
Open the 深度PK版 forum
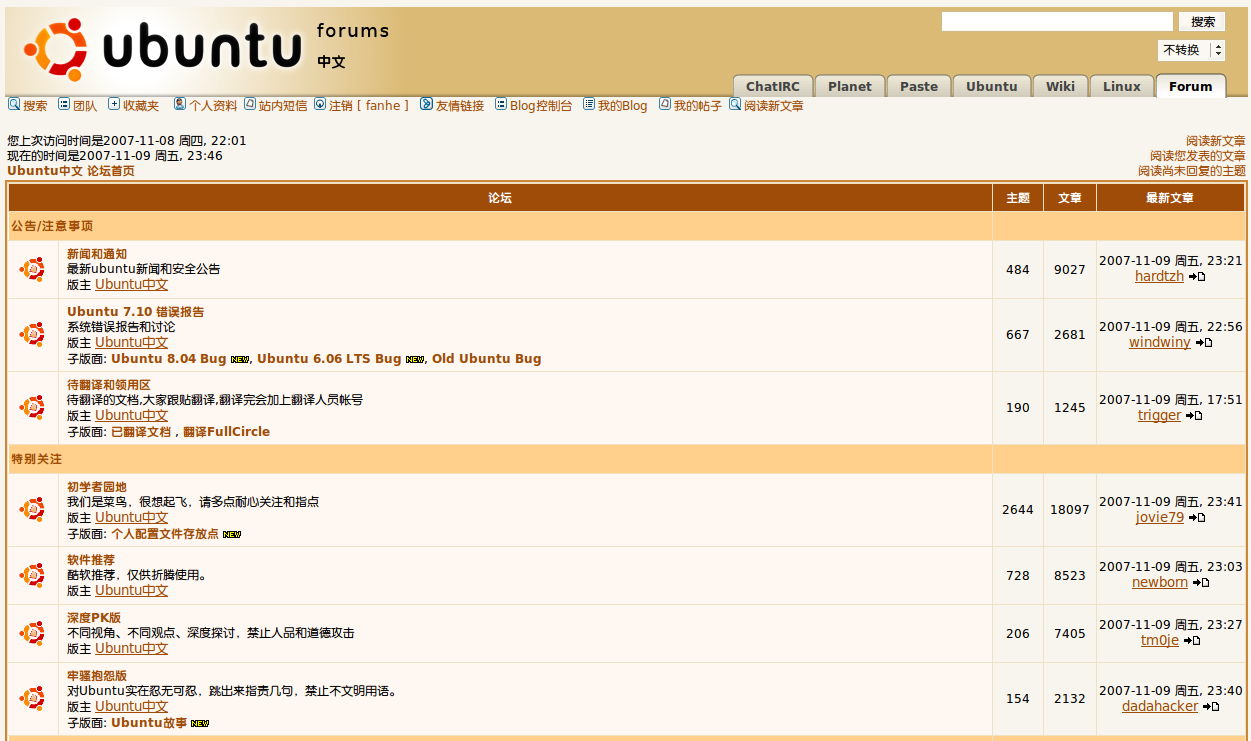pos(94,618)
